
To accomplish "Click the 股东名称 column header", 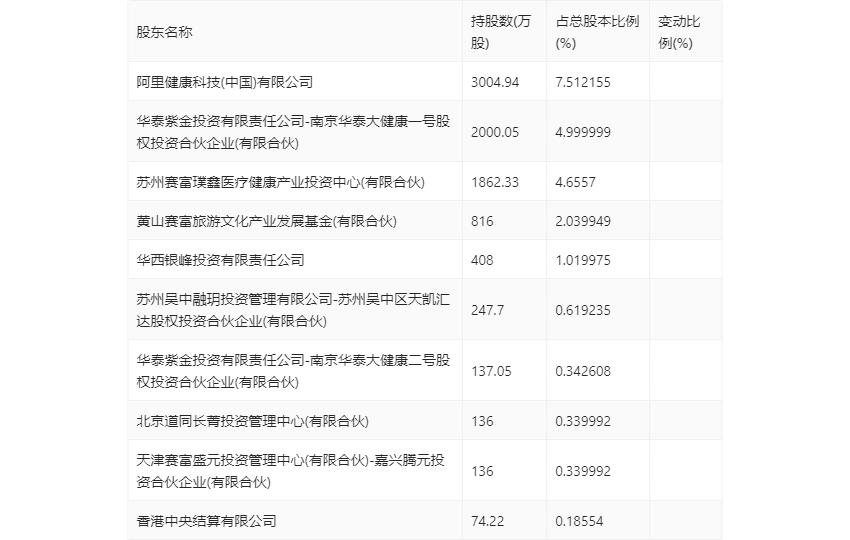I will (x=164, y=32).
